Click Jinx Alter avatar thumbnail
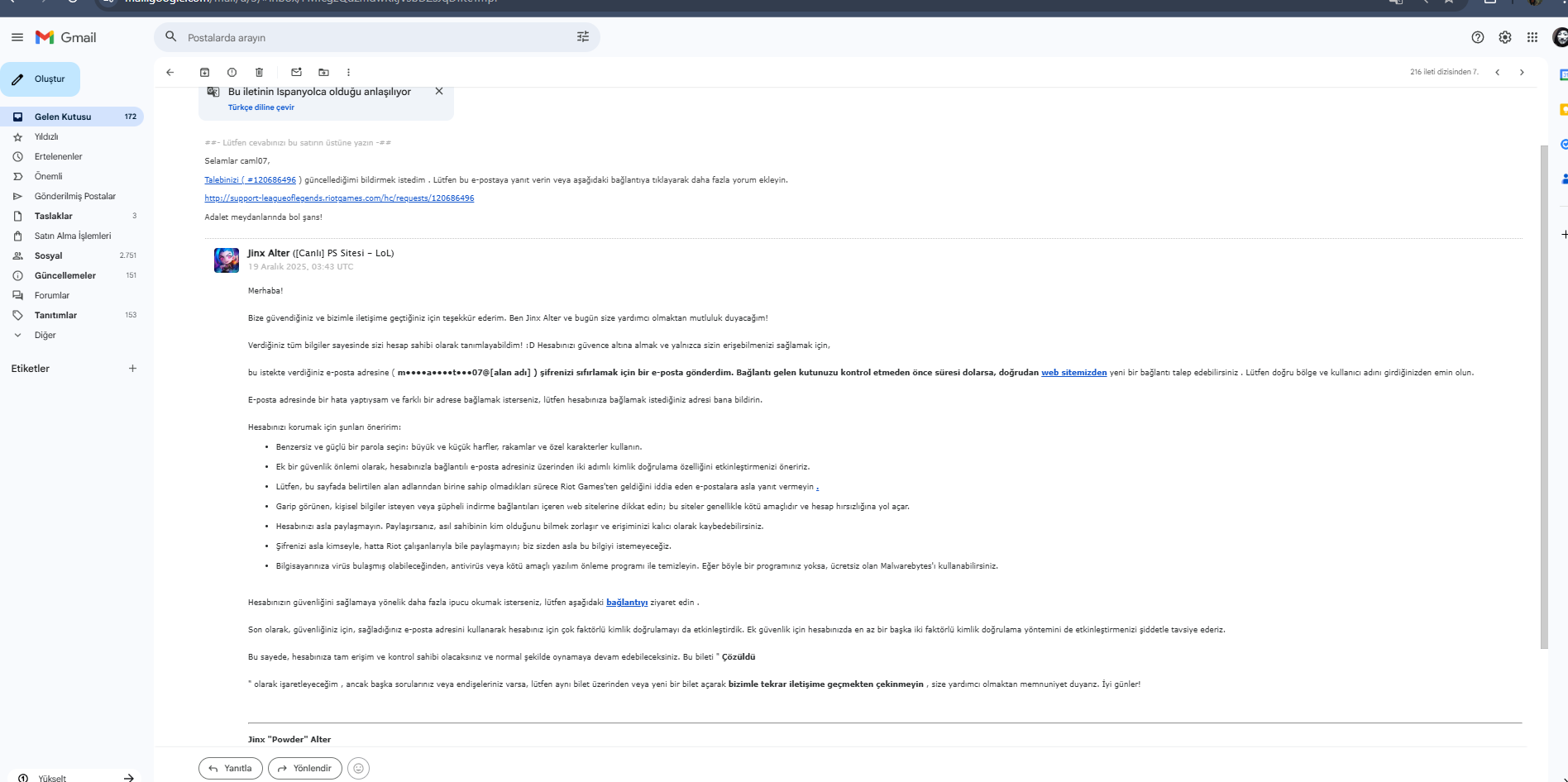Image resolution: width=1568 pixels, height=782 pixels. point(227,260)
